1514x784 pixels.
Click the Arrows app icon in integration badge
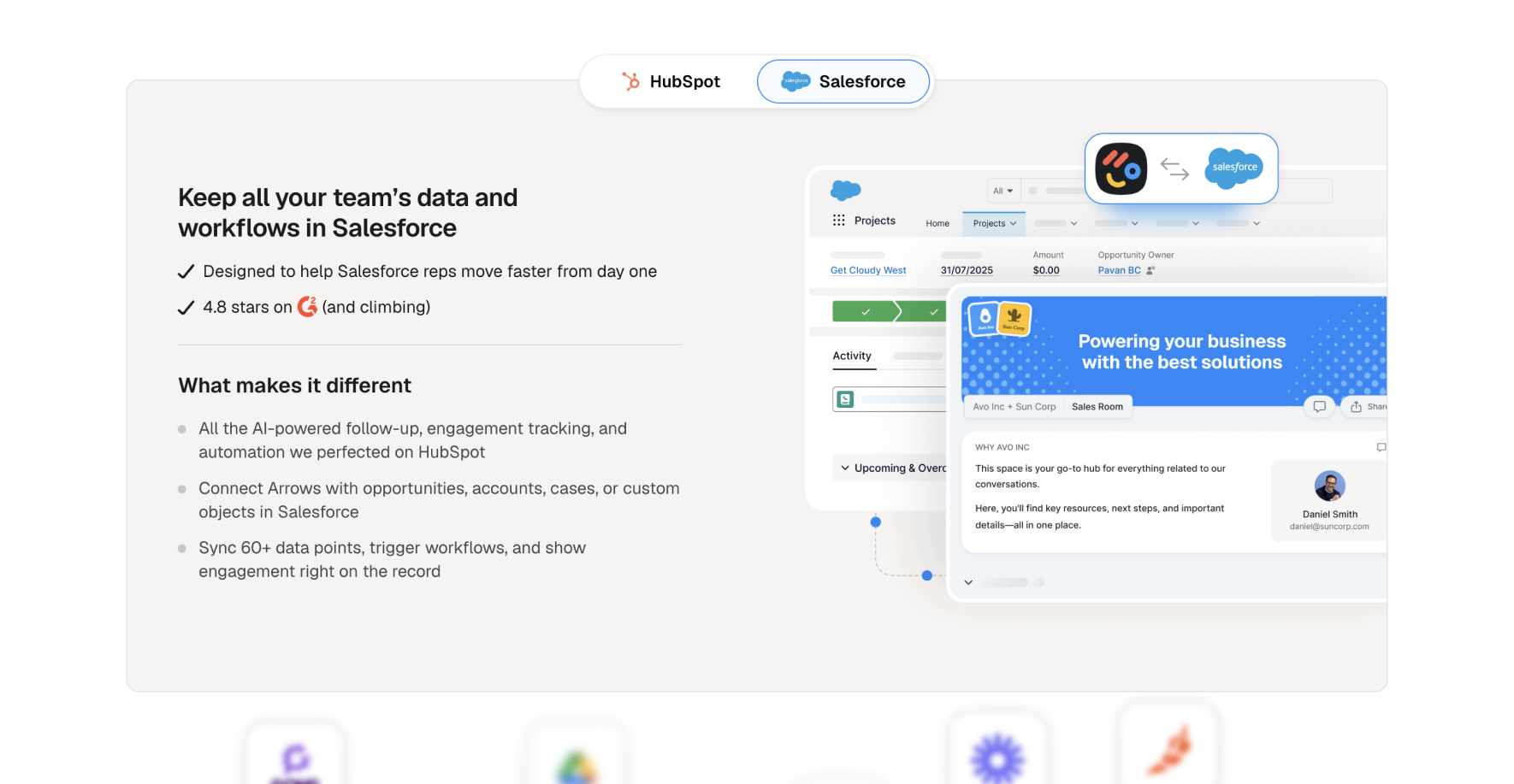point(1121,168)
